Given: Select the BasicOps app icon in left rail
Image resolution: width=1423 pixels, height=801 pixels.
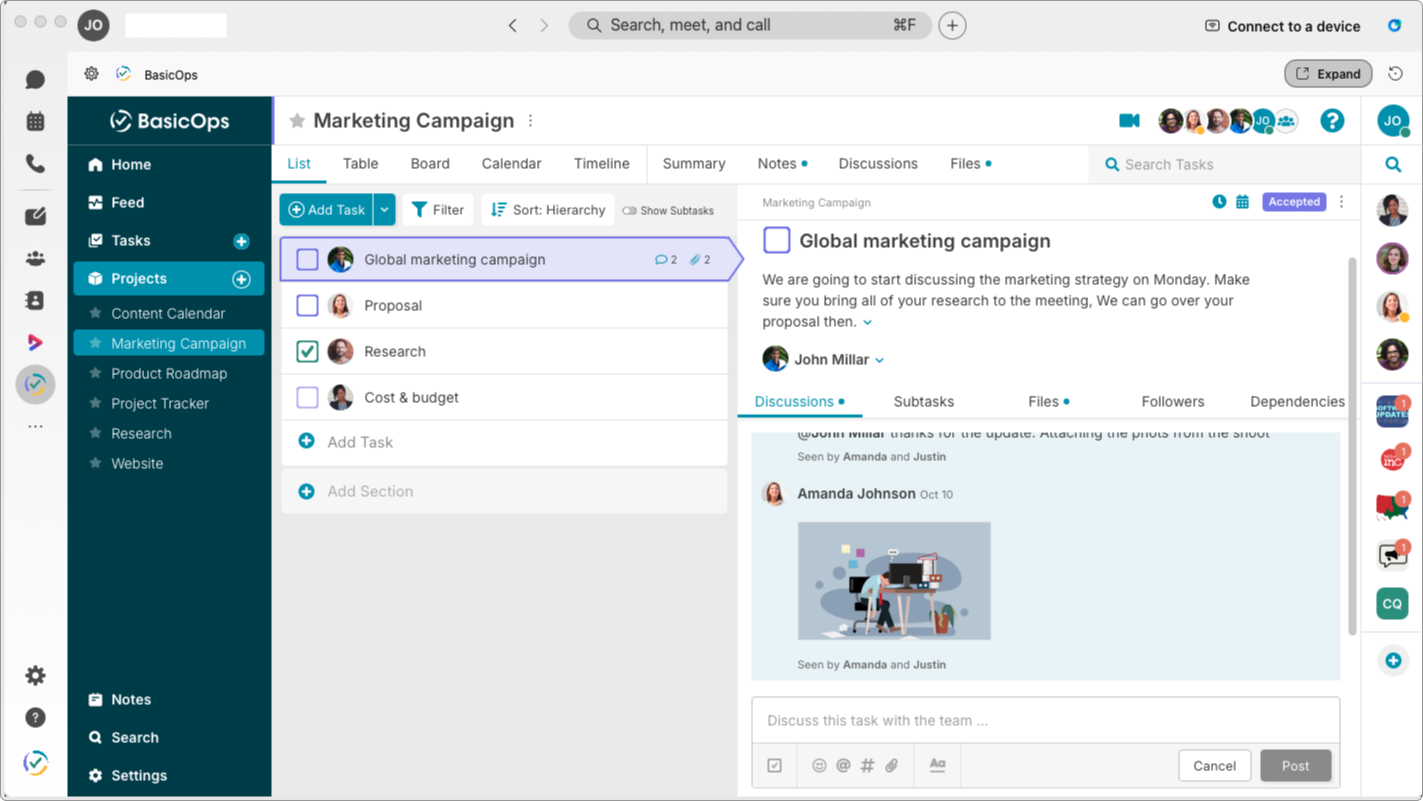Looking at the screenshot, I should tap(35, 384).
